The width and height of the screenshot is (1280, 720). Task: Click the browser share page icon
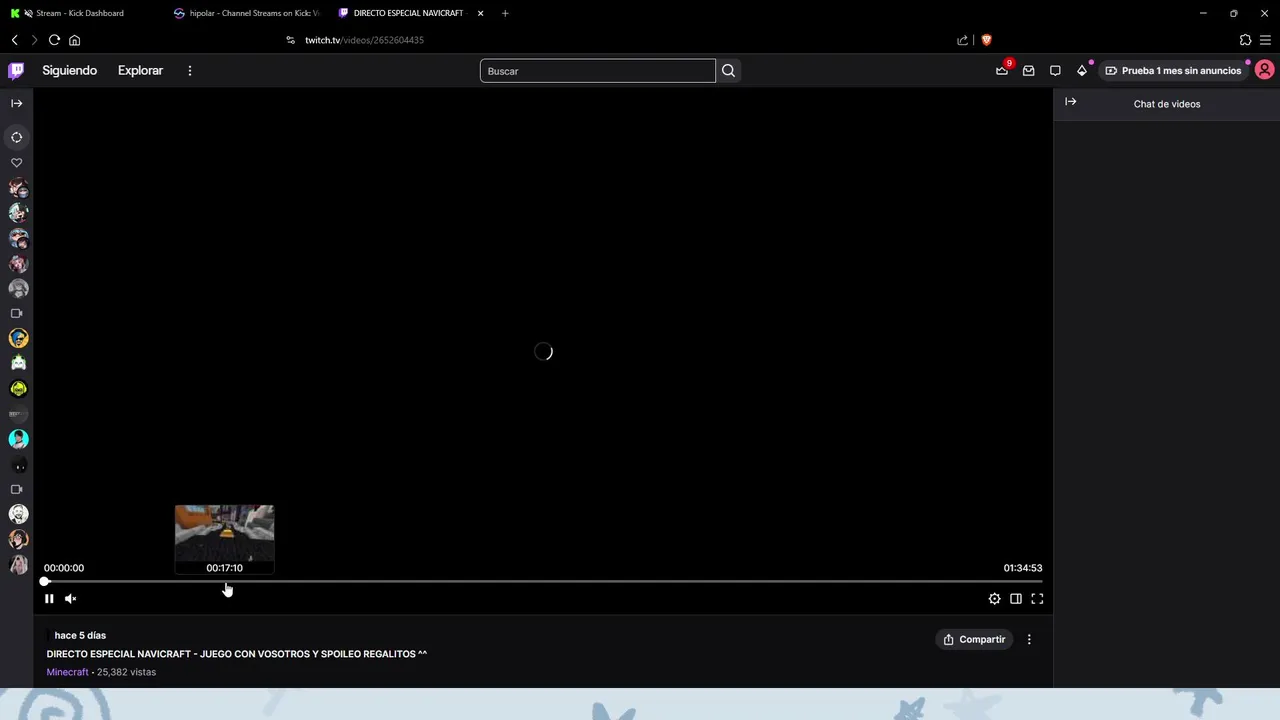click(x=962, y=40)
